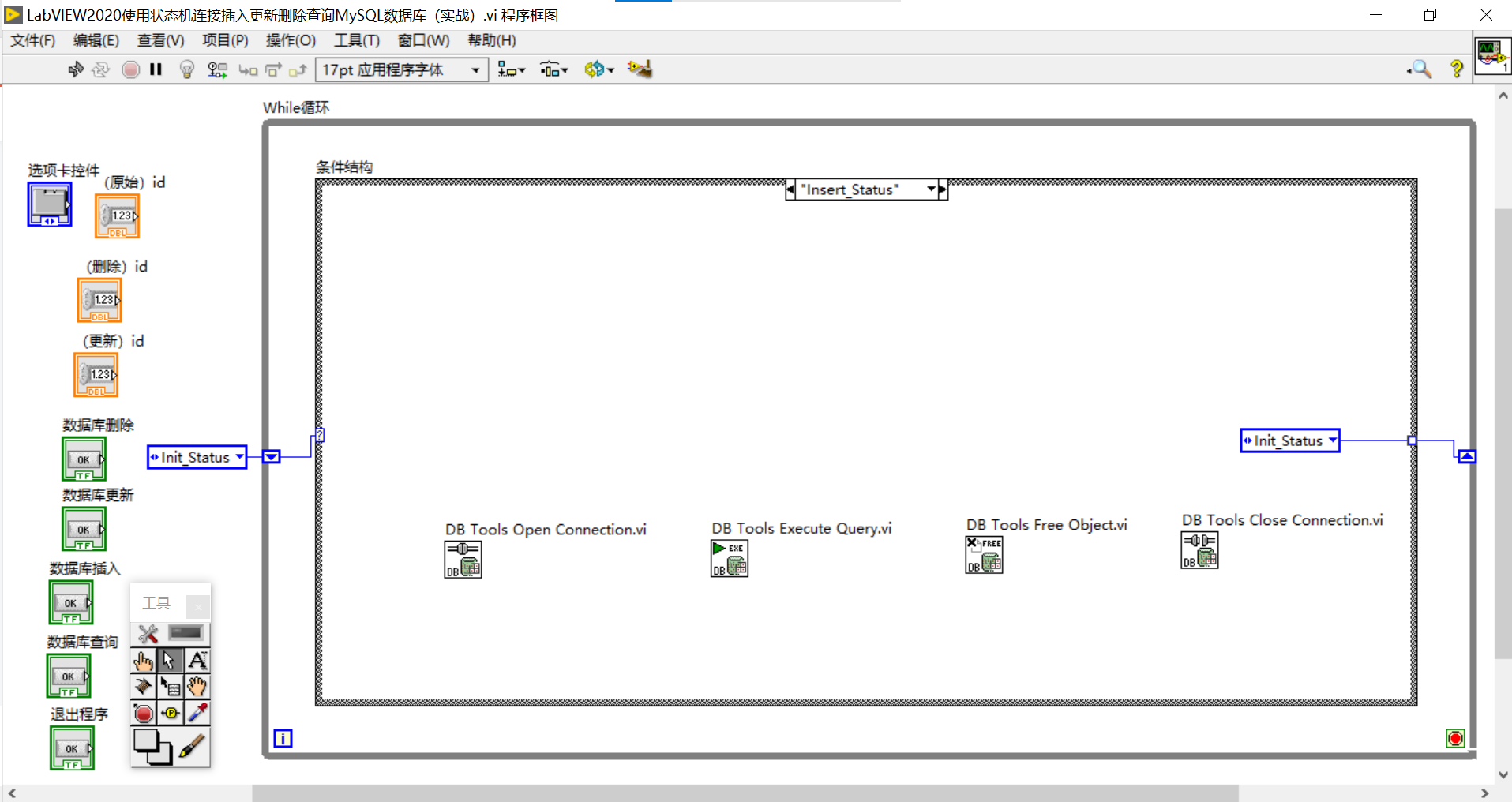
Task: Toggle the 数据库删除 OK boolean terminal
Action: coord(83,459)
